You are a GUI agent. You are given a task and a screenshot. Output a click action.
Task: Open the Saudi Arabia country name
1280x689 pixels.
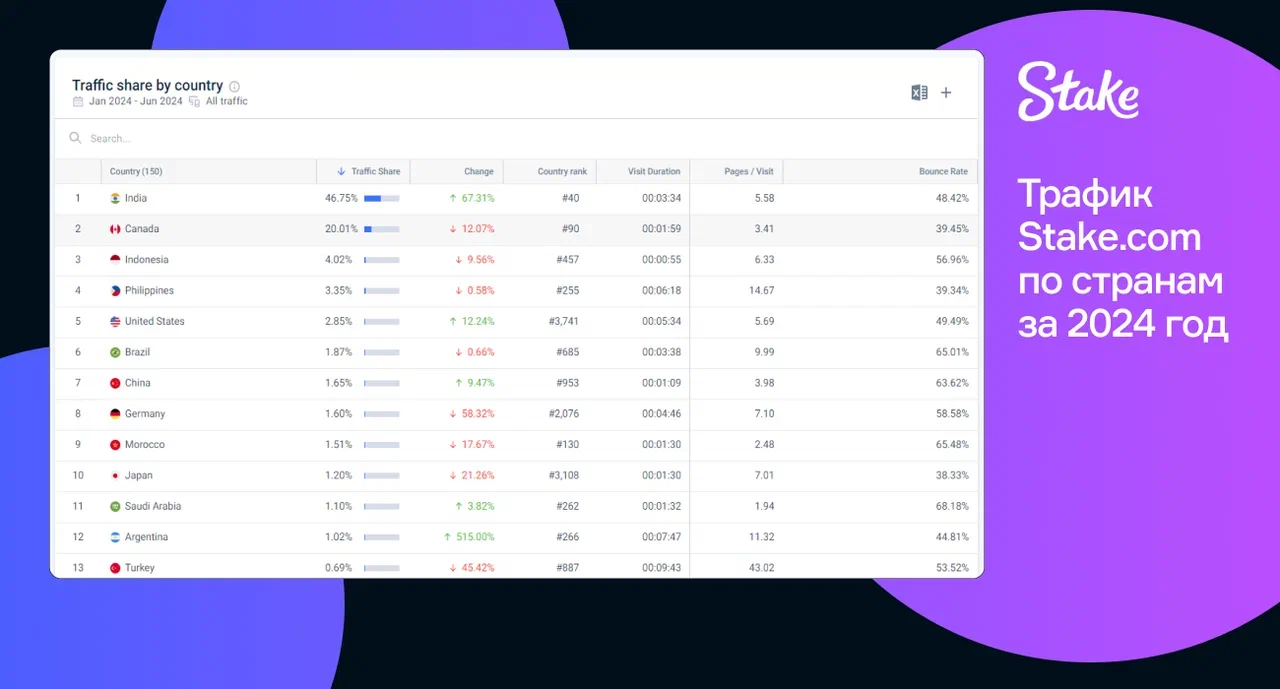point(153,507)
